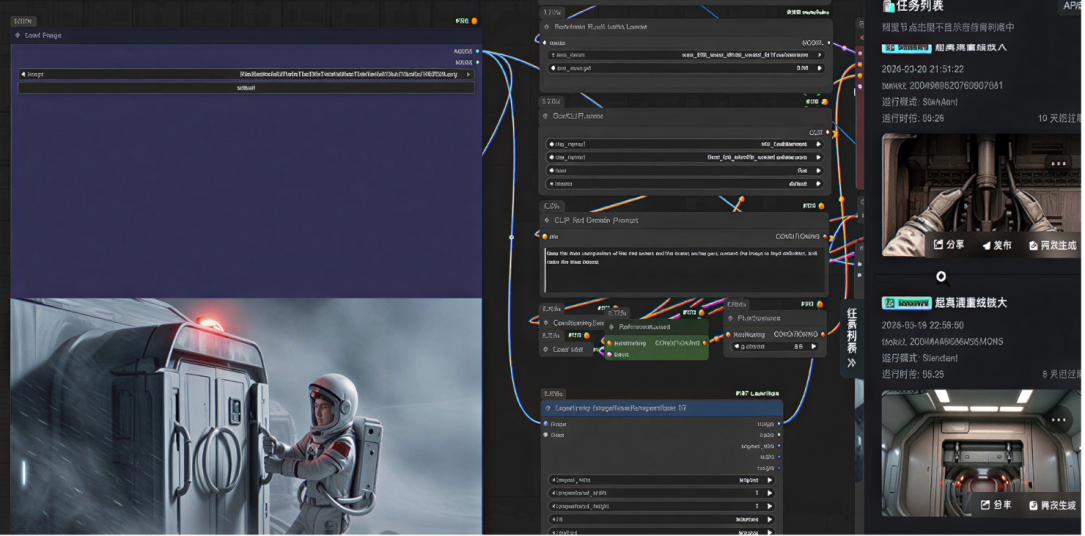Expand the unet_name dropdown right arrow
Screen dimensions: 1085x536
[x=819, y=55]
